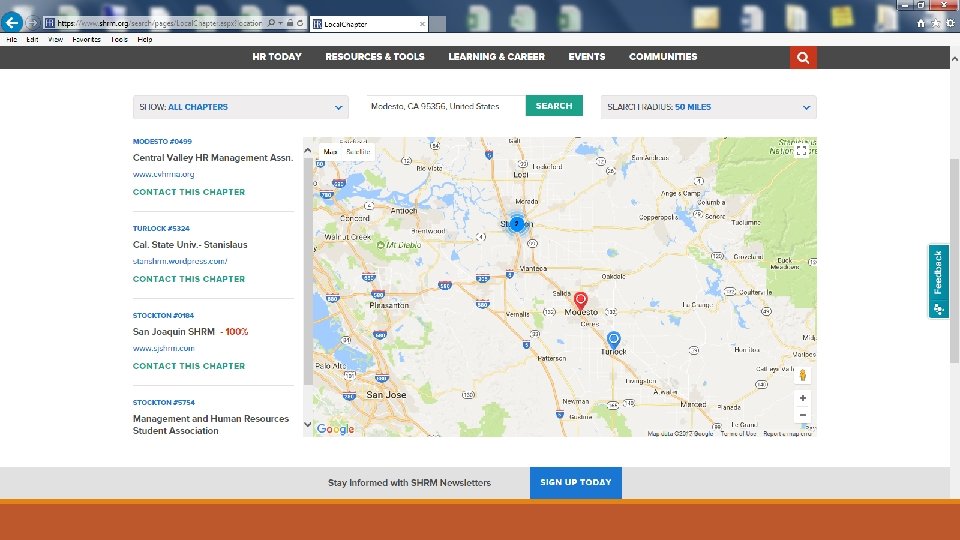
Task: Click the browser URL address field
Action: tap(159, 23)
